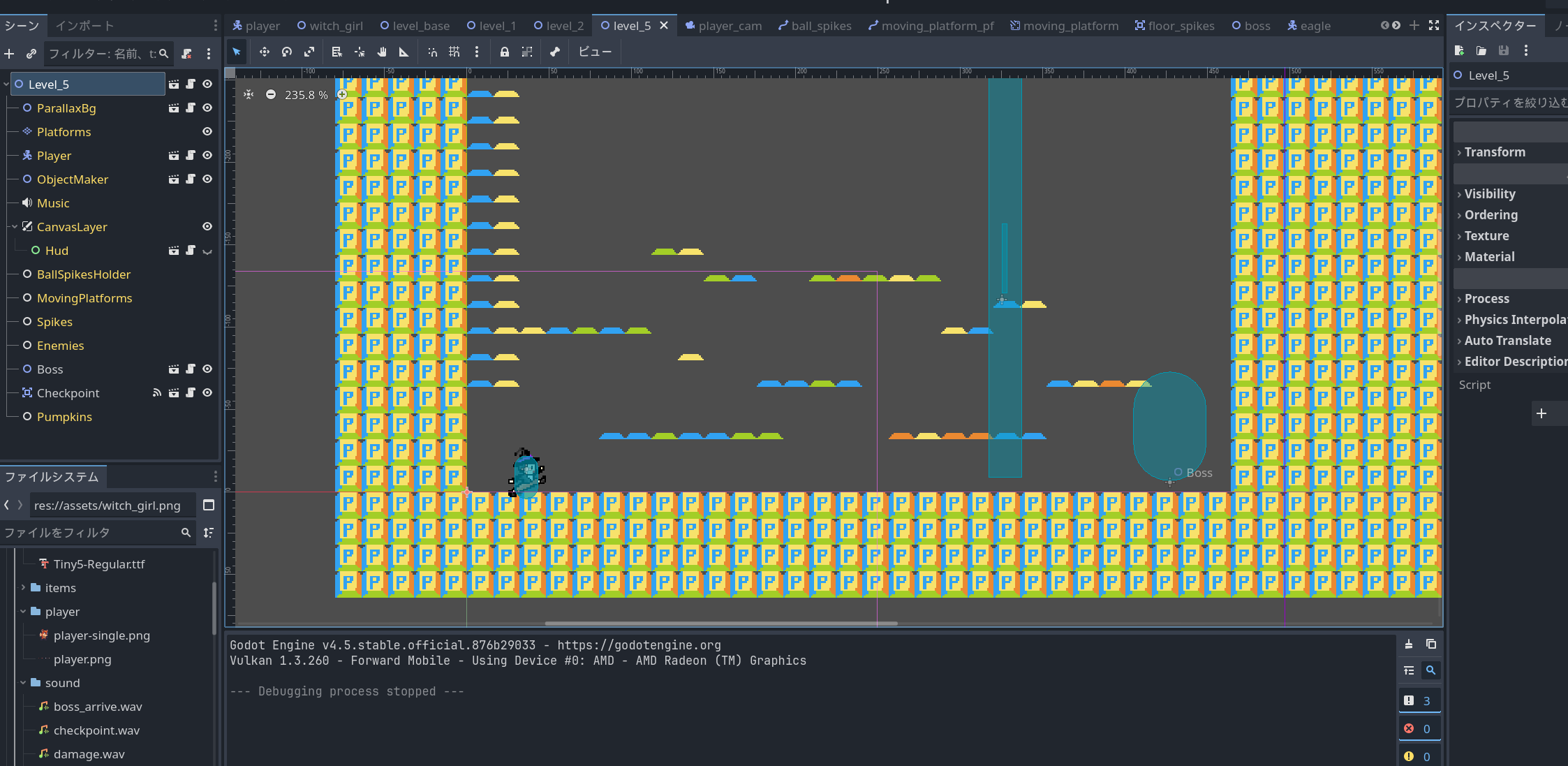Click the add new node plus icon
This screenshot has height=766, width=1568.
(9, 54)
